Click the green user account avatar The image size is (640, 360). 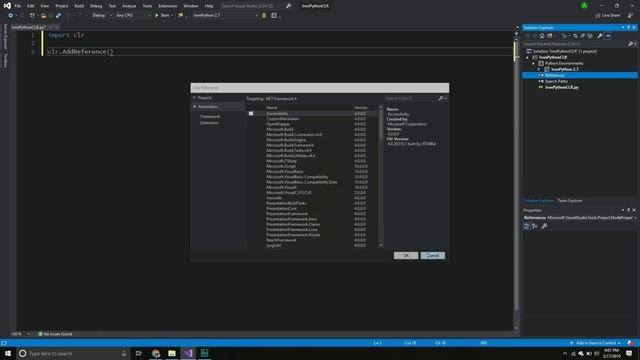(584, 6)
